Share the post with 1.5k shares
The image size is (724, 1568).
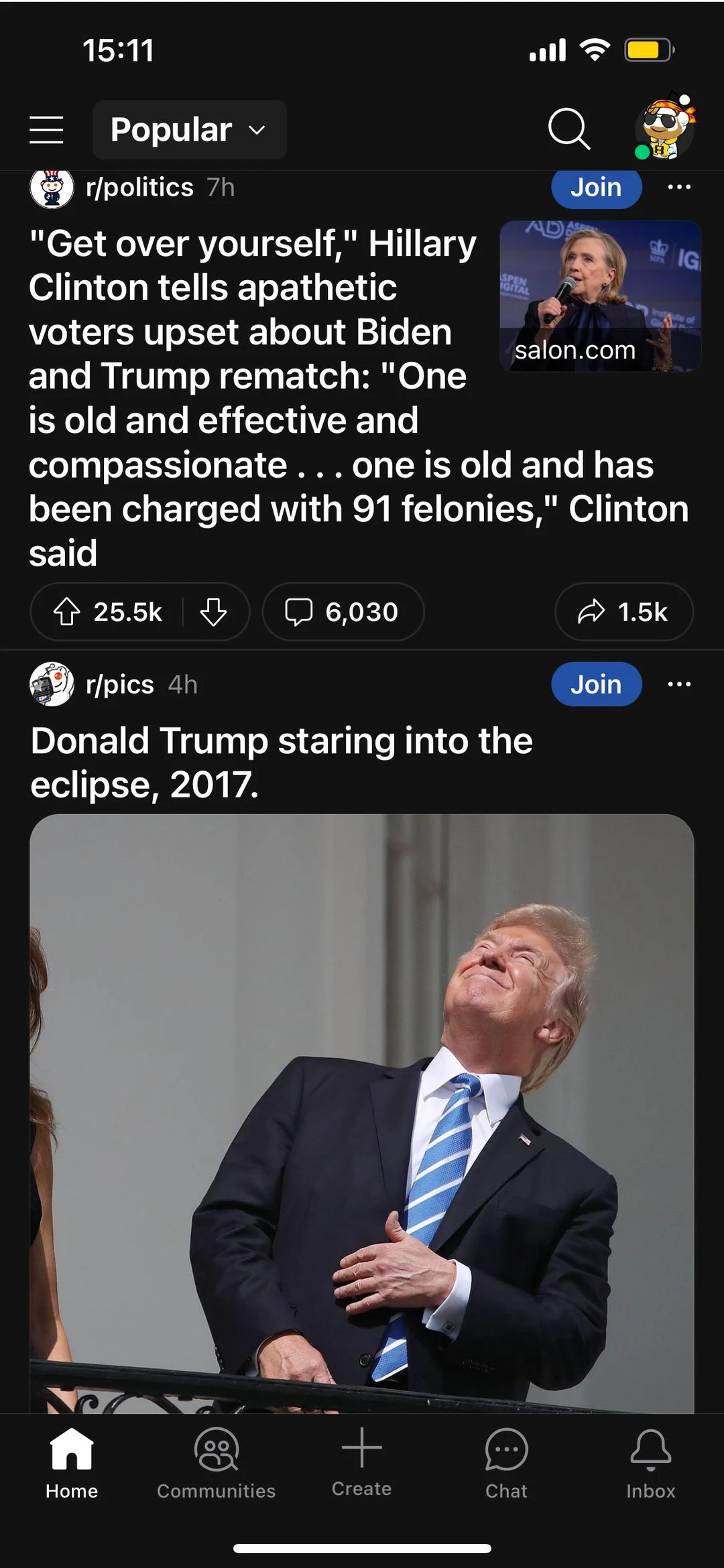coord(623,612)
